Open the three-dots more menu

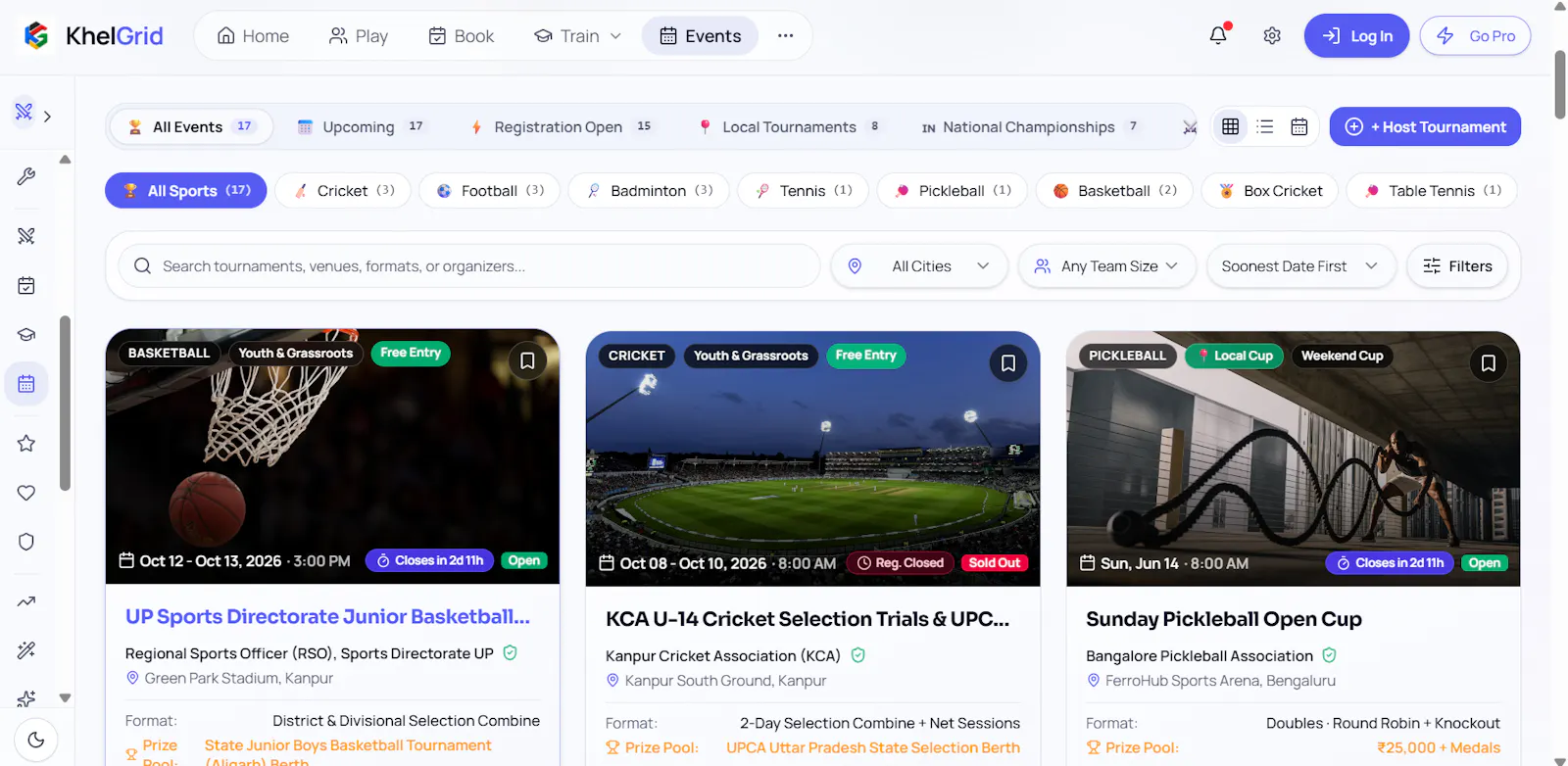(785, 36)
